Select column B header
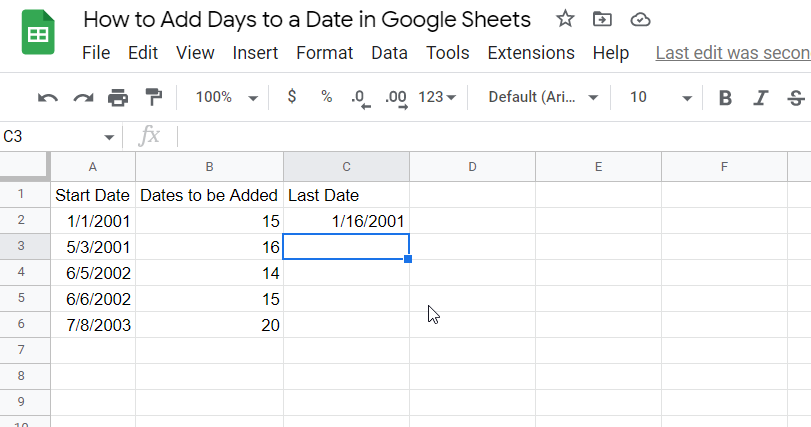811x427 pixels. tap(209, 166)
